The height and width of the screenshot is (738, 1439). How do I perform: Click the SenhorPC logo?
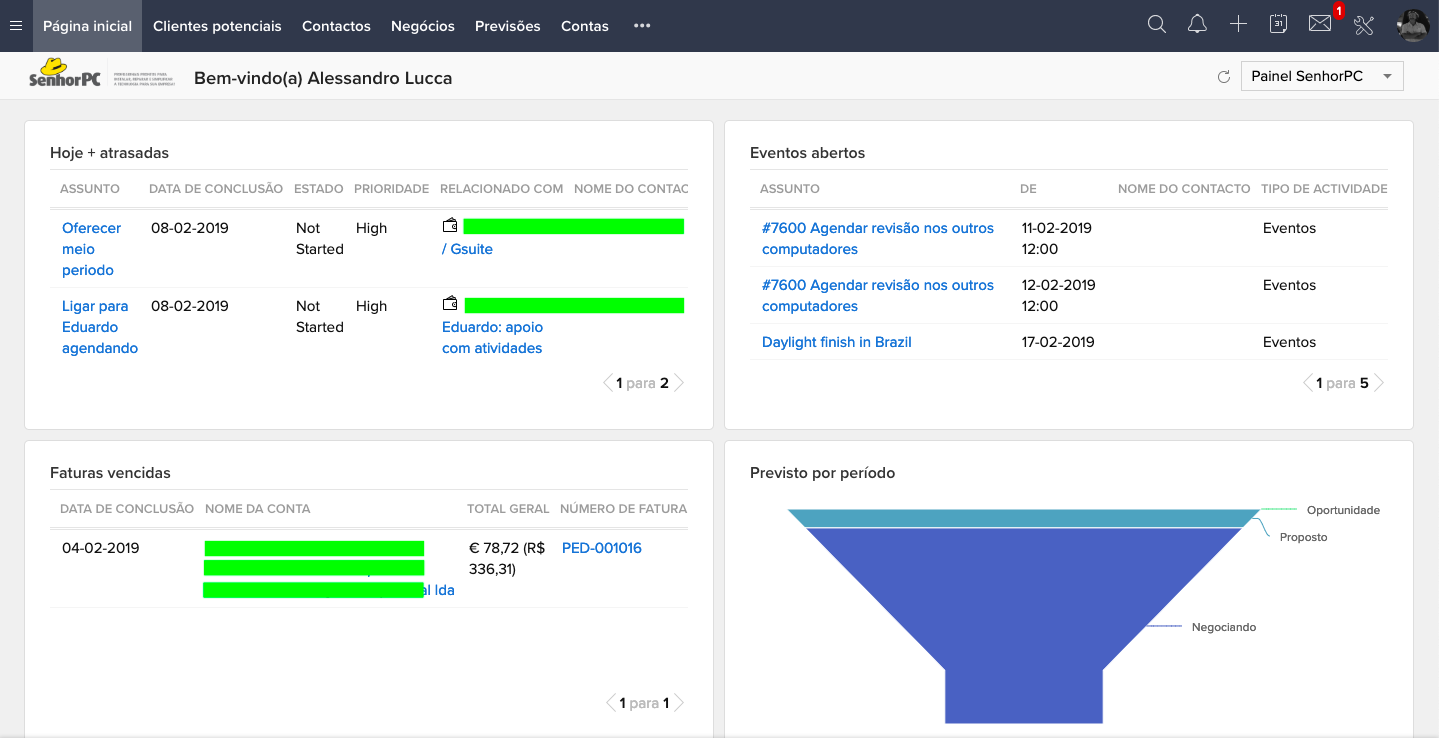tap(65, 74)
